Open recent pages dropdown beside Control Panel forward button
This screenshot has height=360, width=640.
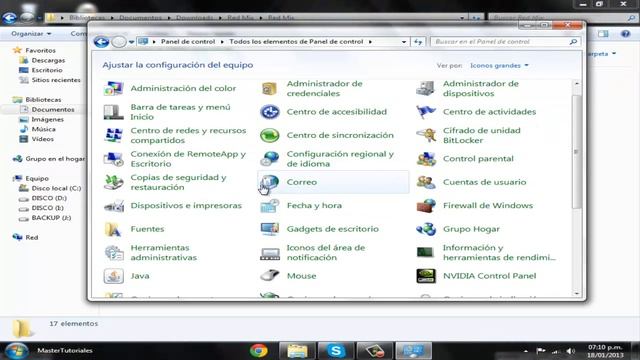(x=131, y=42)
